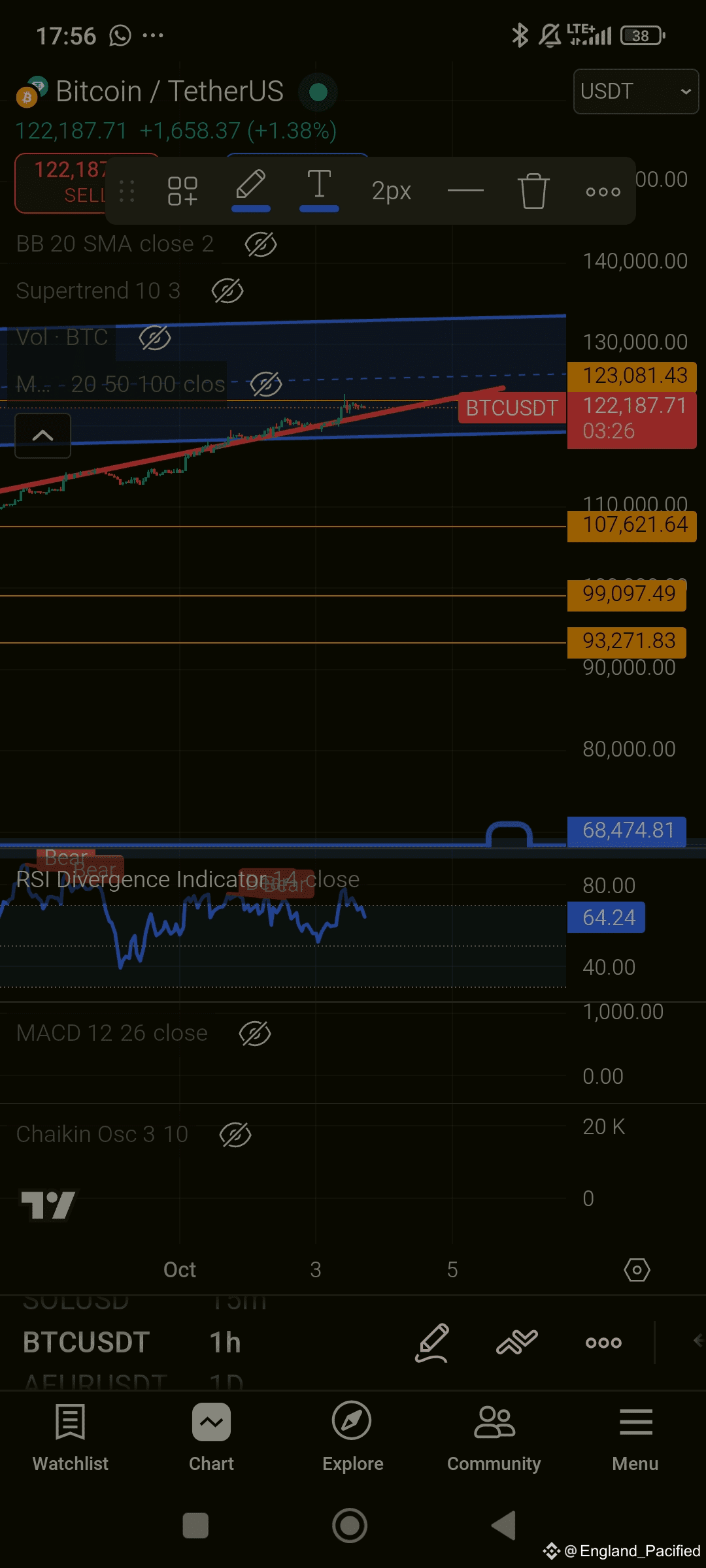Viewport: 706px width, 1568px height.
Task: Toggle visibility of Chaikin Osc 3 10
Action: coord(235,1135)
